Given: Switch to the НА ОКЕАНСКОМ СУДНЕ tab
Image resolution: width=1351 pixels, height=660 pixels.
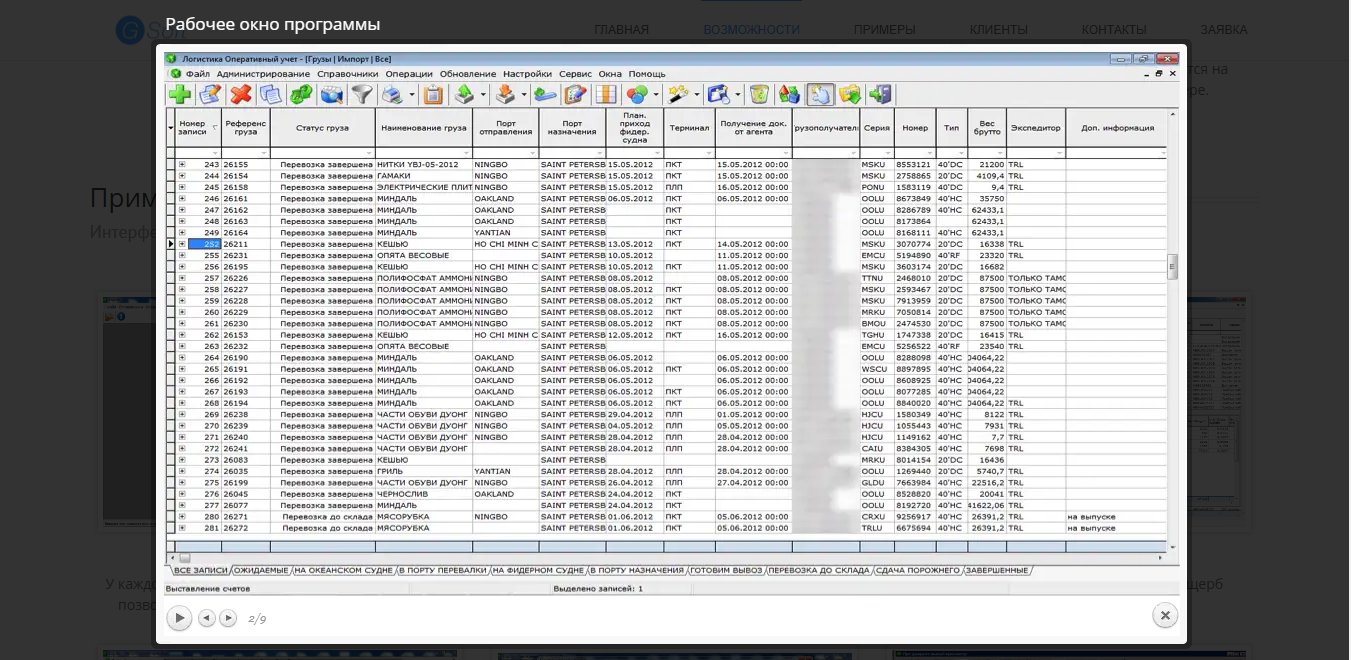Looking at the screenshot, I should [x=343, y=570].
